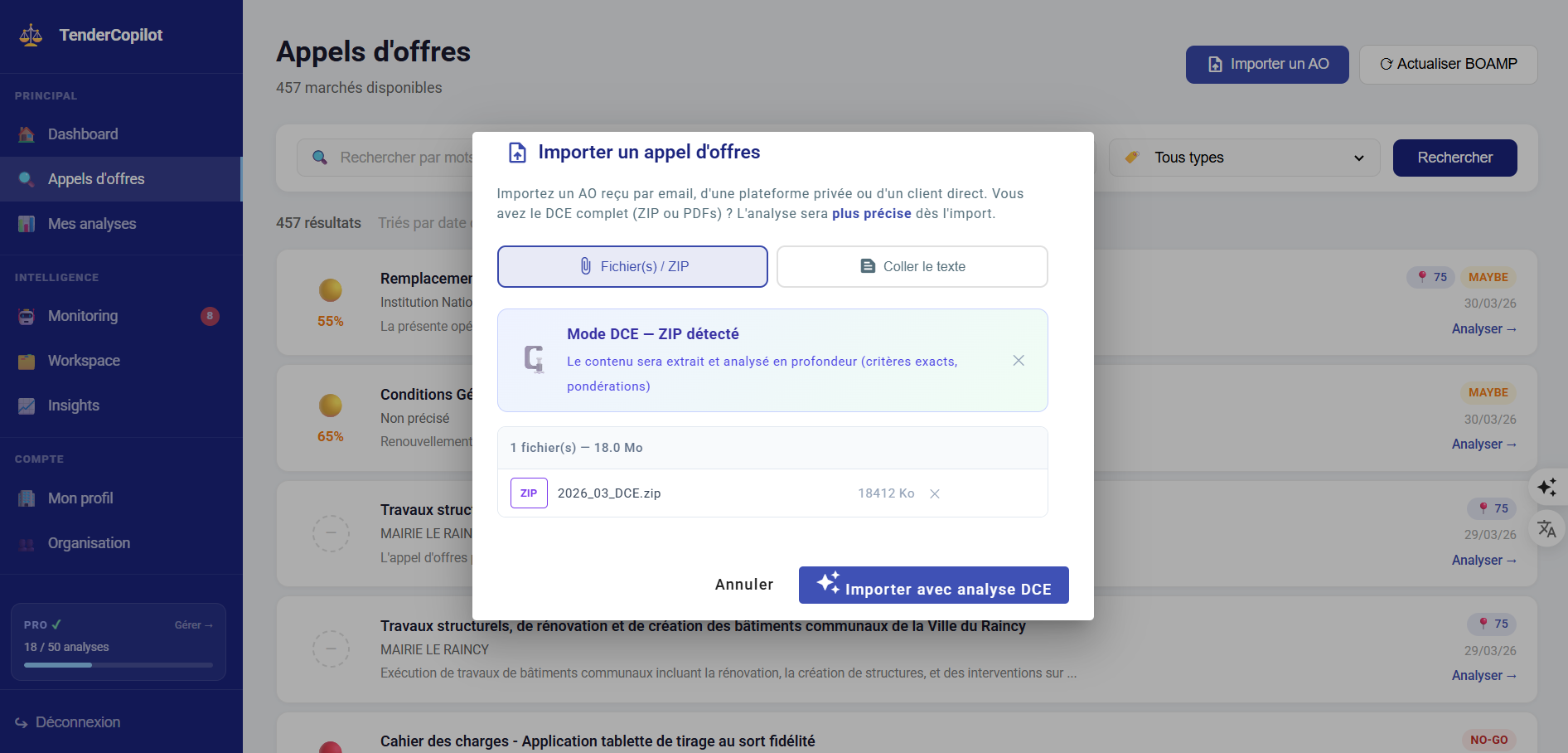1568x753 pixels.
Task: Click the magnifier icon in the search bar
Action: 319,157
